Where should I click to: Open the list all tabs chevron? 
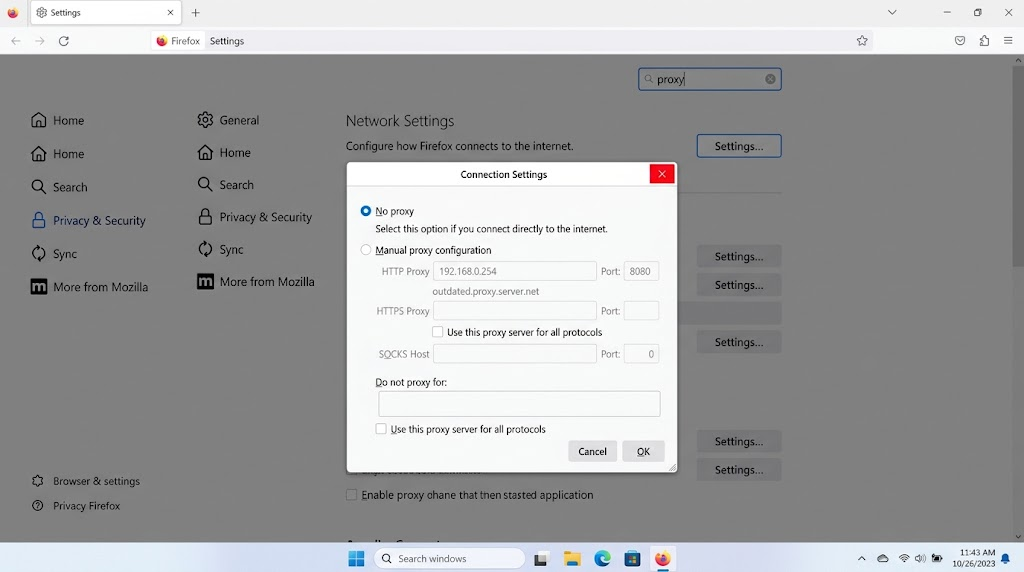click(892, 12)
